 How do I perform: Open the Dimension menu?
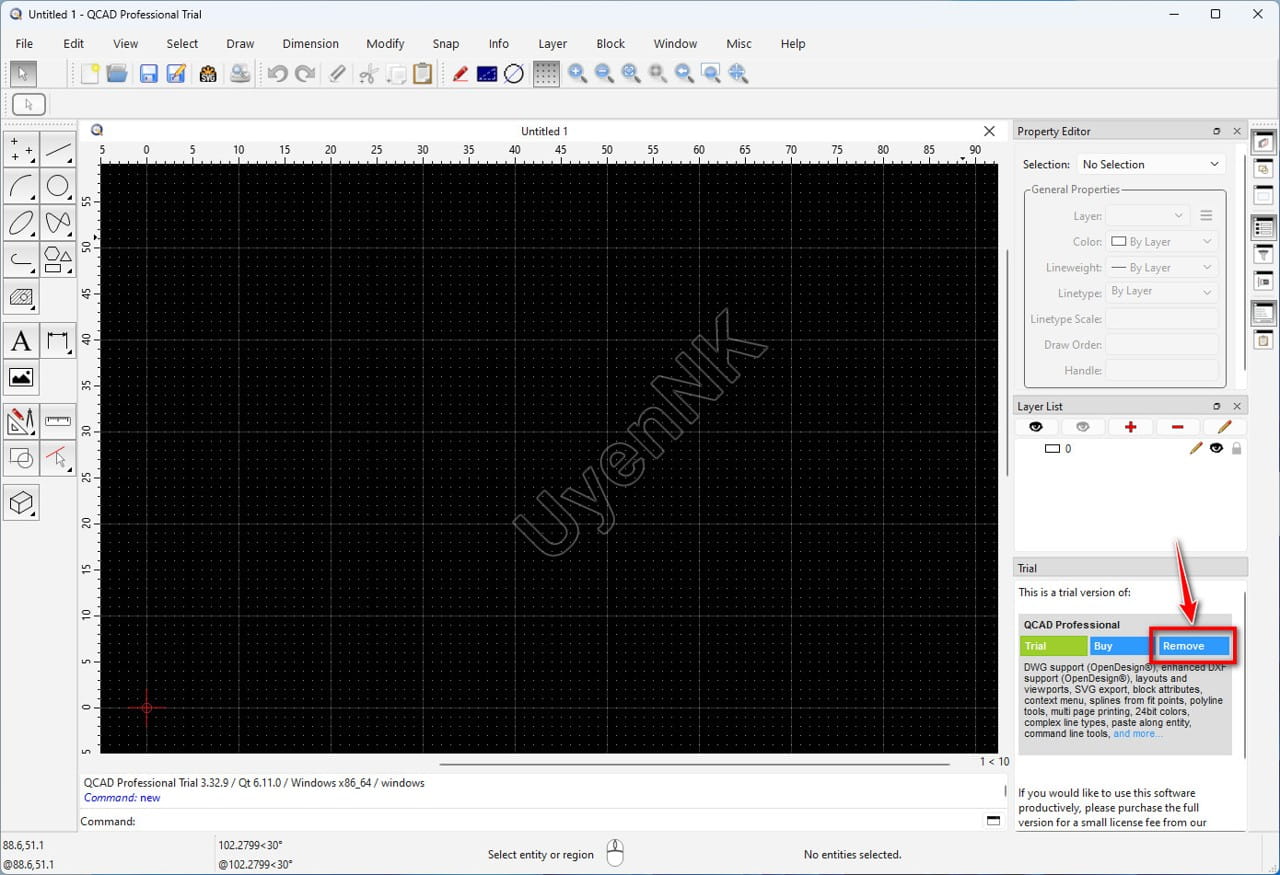click(310, 44)
